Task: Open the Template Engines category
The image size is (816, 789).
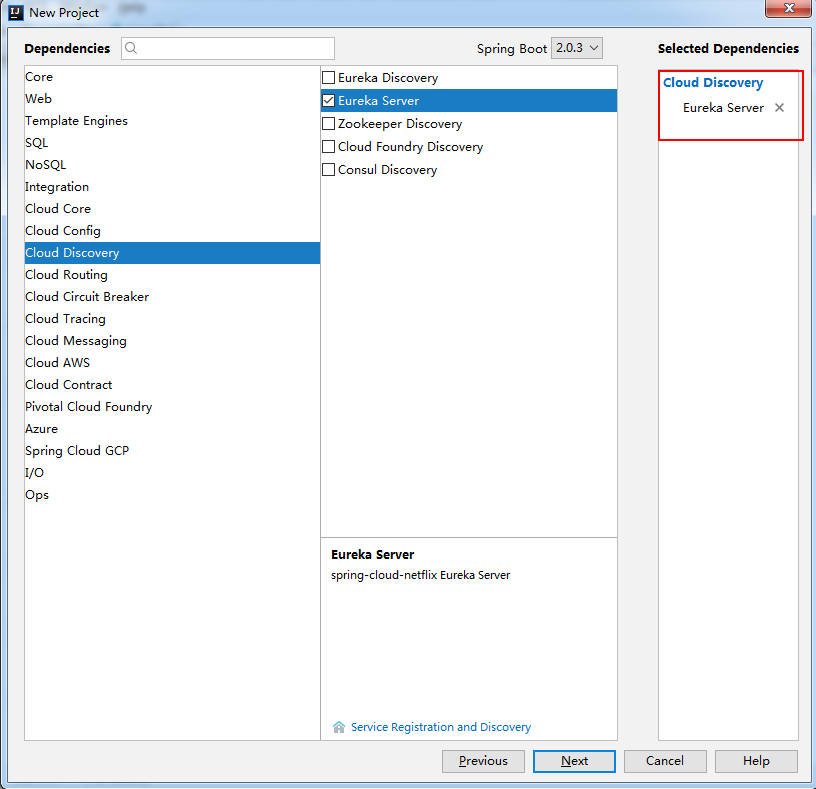Action: pyautogui.click(x=172, y=121)
